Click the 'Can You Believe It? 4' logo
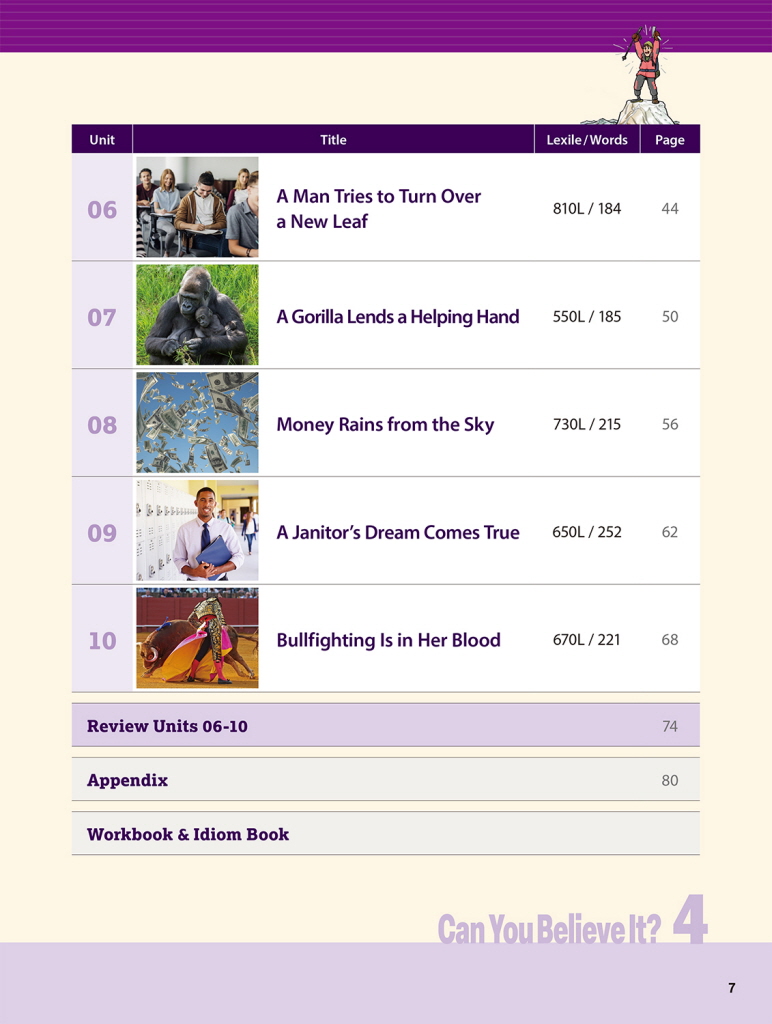This screenshot has width=772, height=1024. coord(572,926)
